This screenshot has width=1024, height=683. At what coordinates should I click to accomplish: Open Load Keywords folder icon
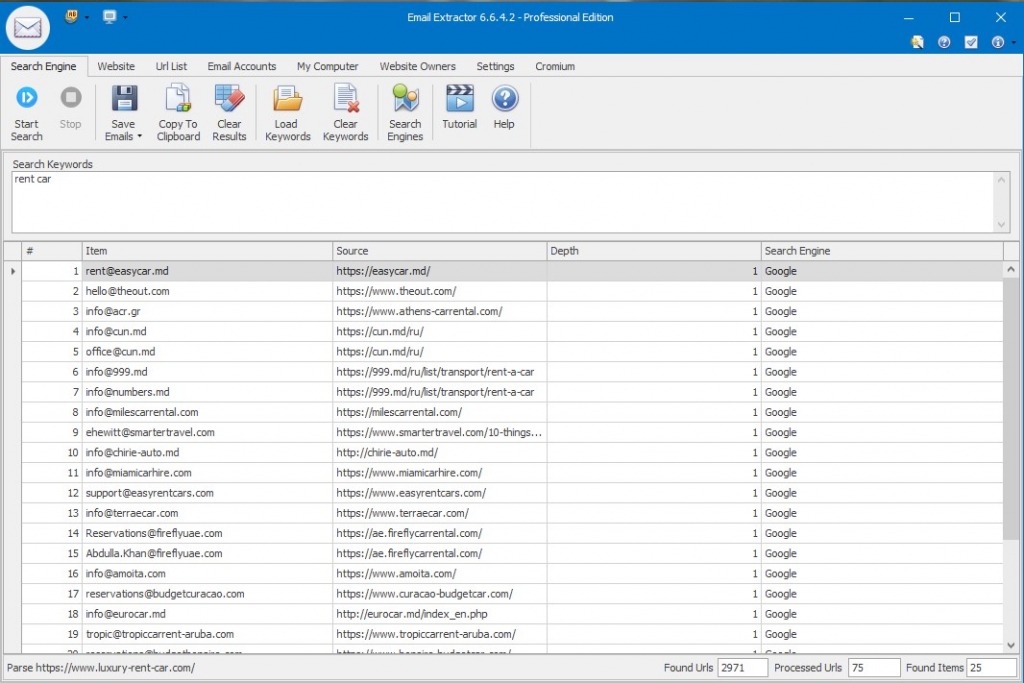pos(287,113)
